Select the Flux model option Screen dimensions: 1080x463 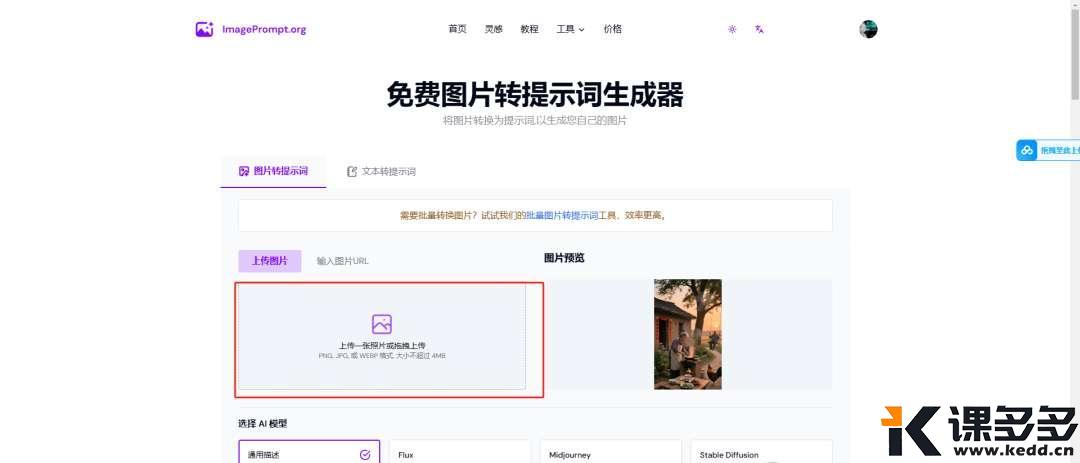click(460, 452)
